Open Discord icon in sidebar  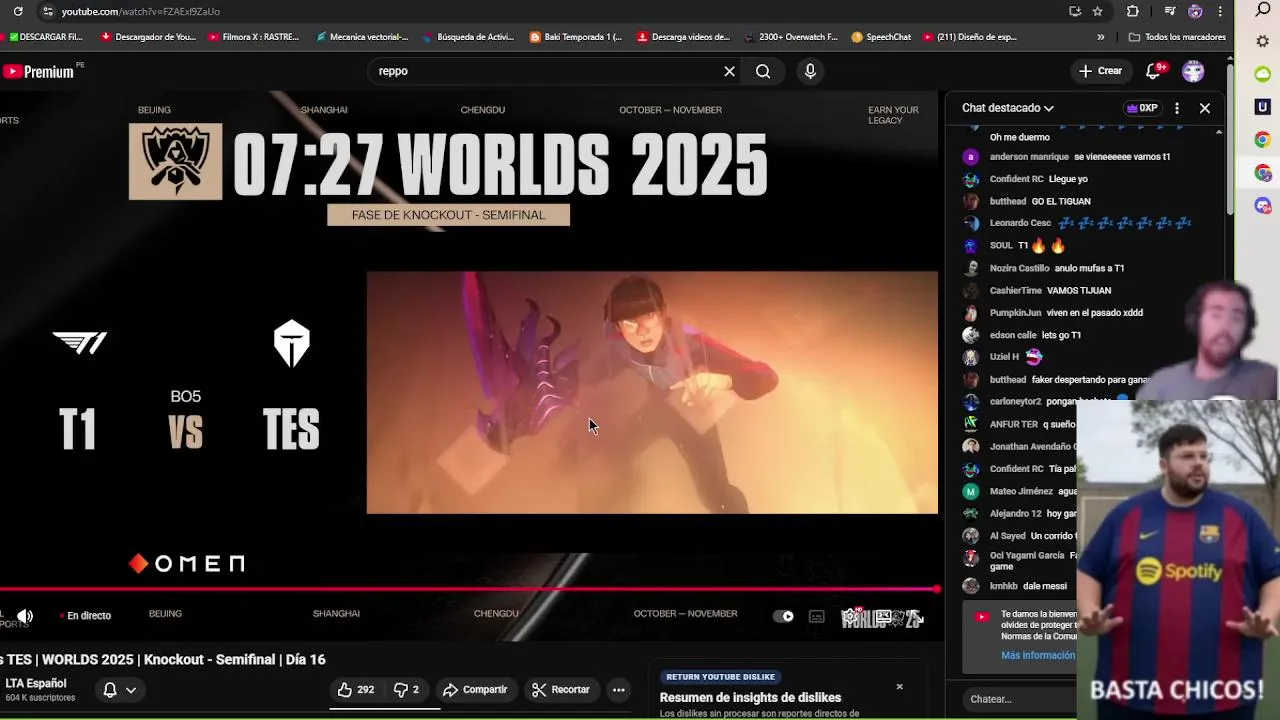1263,205
